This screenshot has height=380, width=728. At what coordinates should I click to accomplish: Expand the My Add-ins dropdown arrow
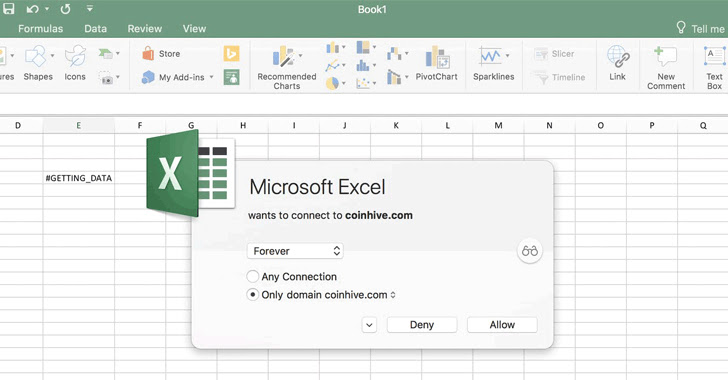click(211, 77)
